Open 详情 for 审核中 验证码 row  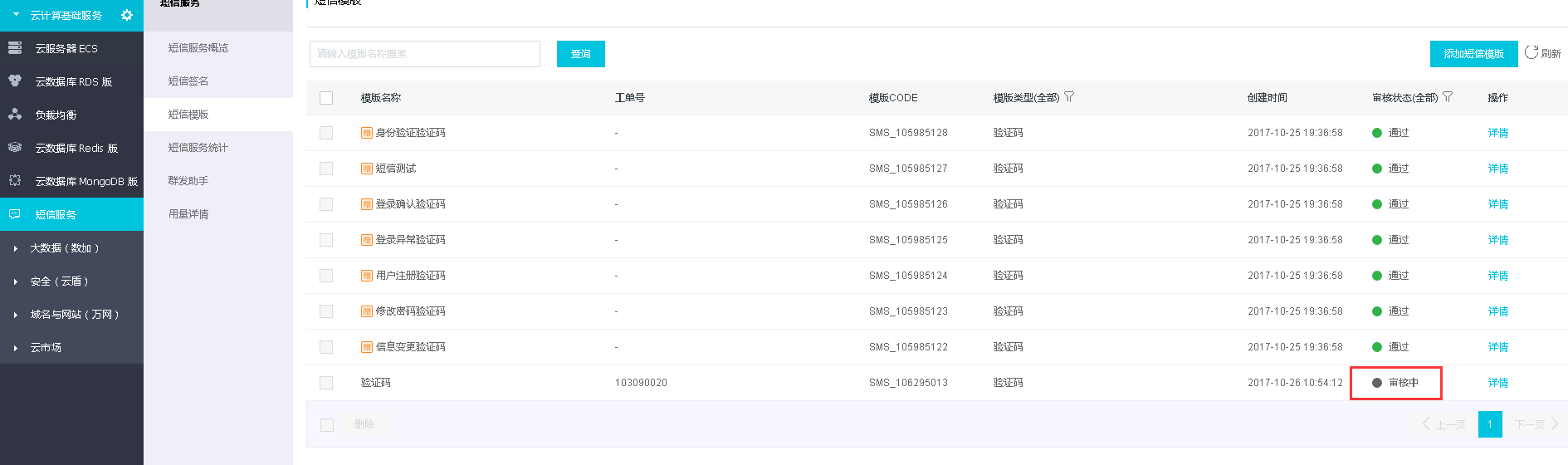(x=1498, y=383)
